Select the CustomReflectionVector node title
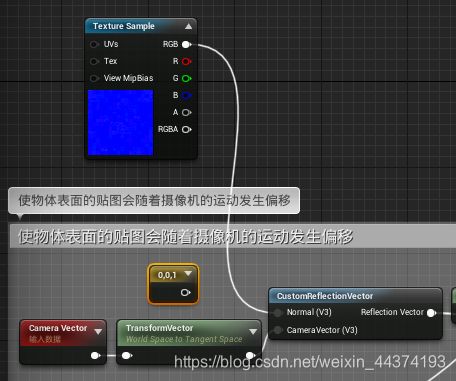The width and height of the screenshot is (456, 381). point(325,296)
